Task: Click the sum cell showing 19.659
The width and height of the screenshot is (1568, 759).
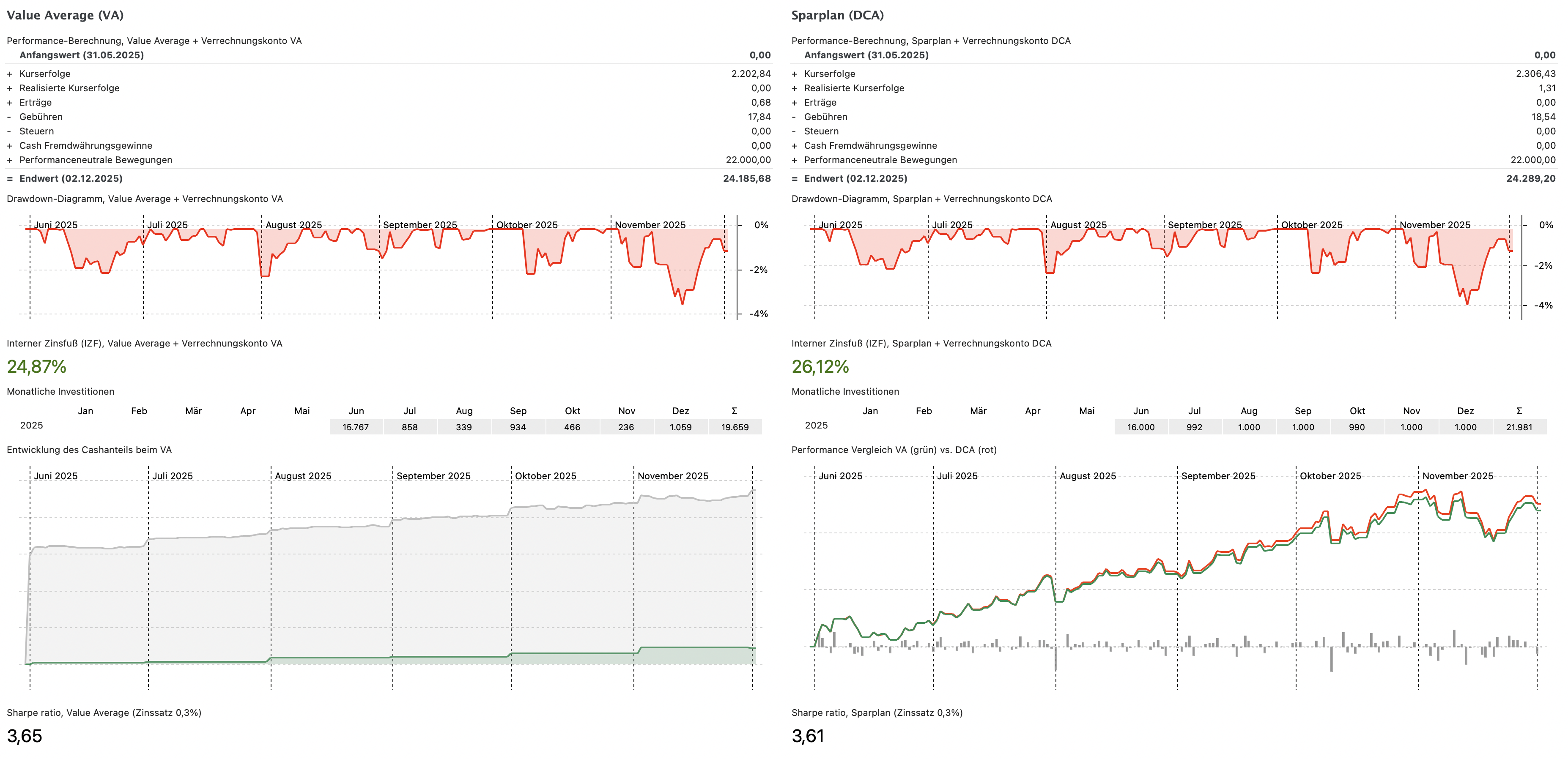Action: [x=735, y=428]
